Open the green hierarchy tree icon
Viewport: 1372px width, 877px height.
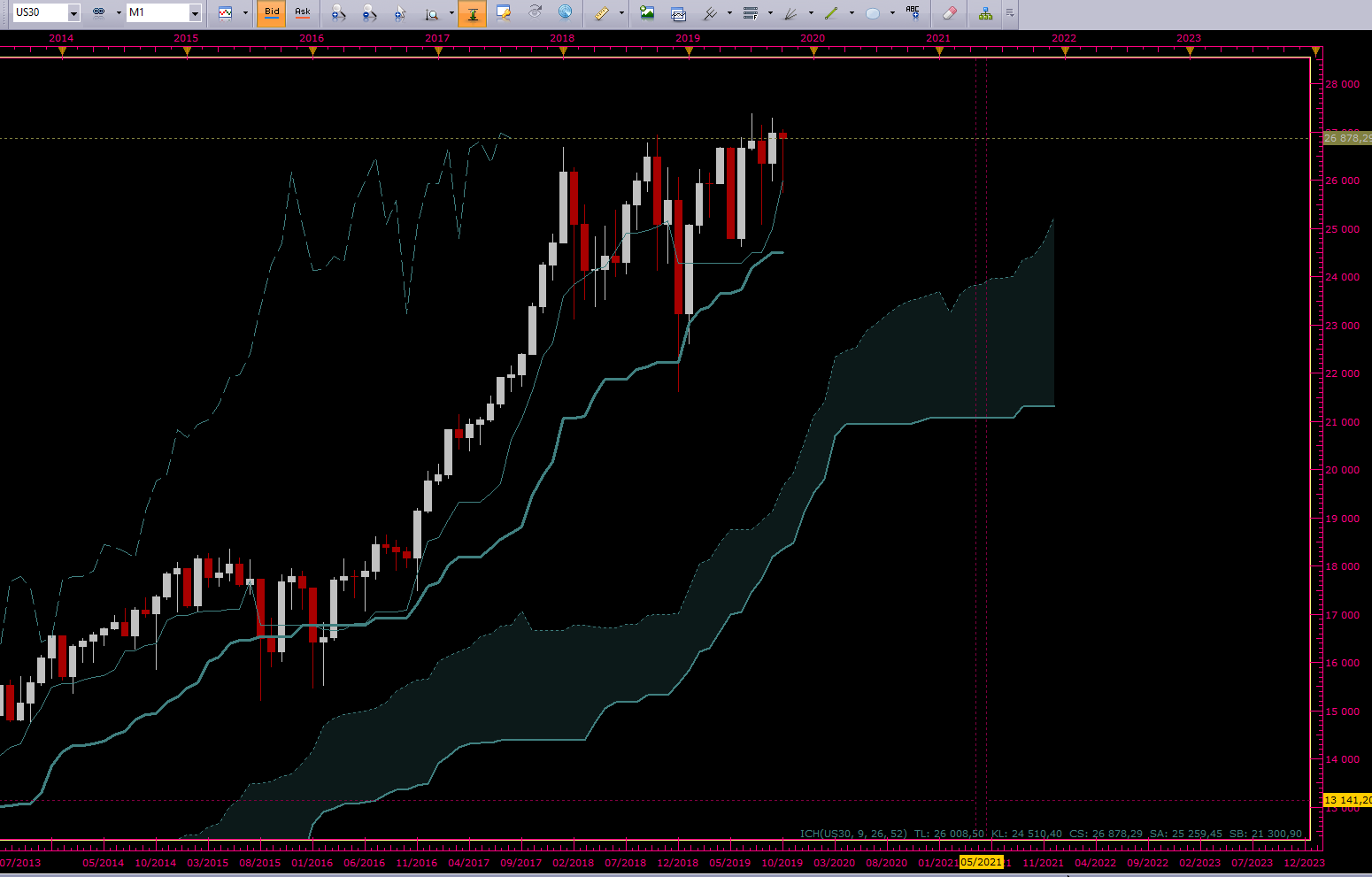tap(985, 13)
